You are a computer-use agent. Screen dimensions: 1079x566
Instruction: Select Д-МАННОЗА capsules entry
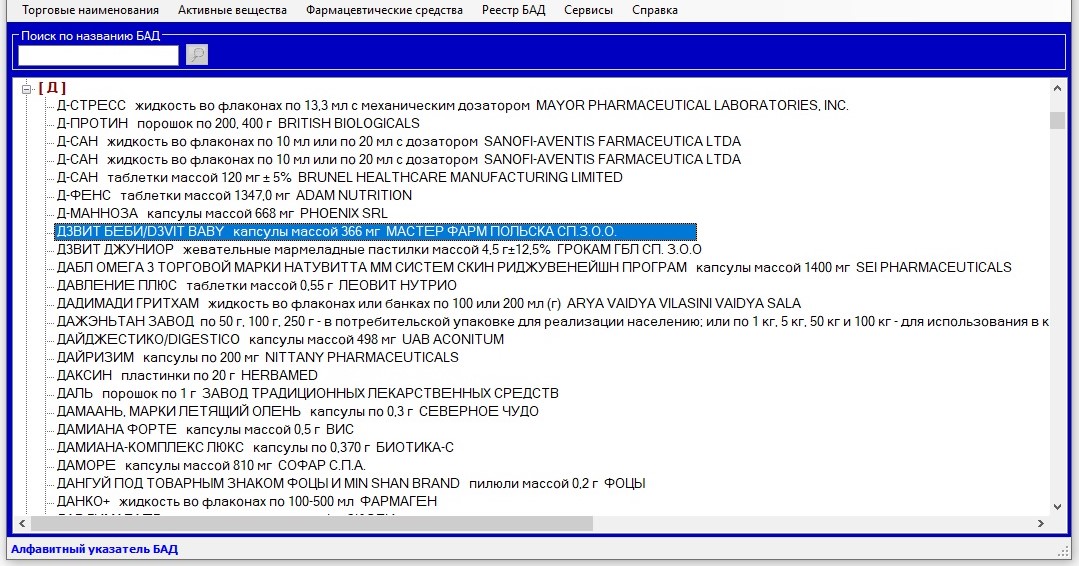point(222,213)
